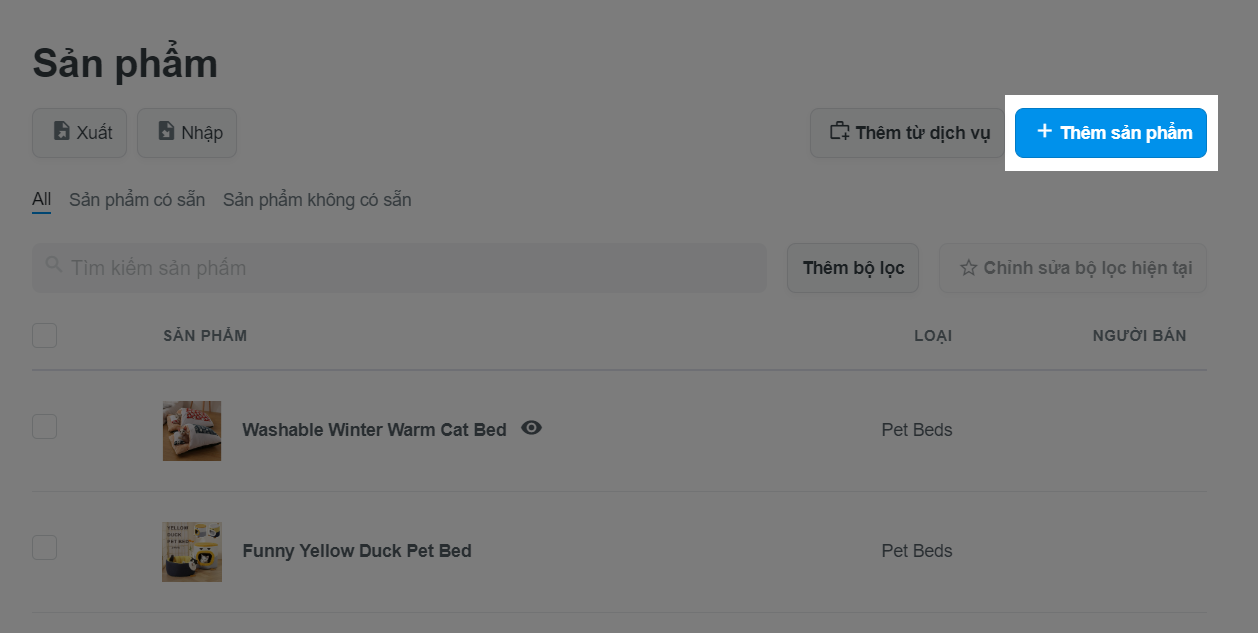Tick the Washable Winter Warm Cat Bed checkbox

click(x=44, y=426)
